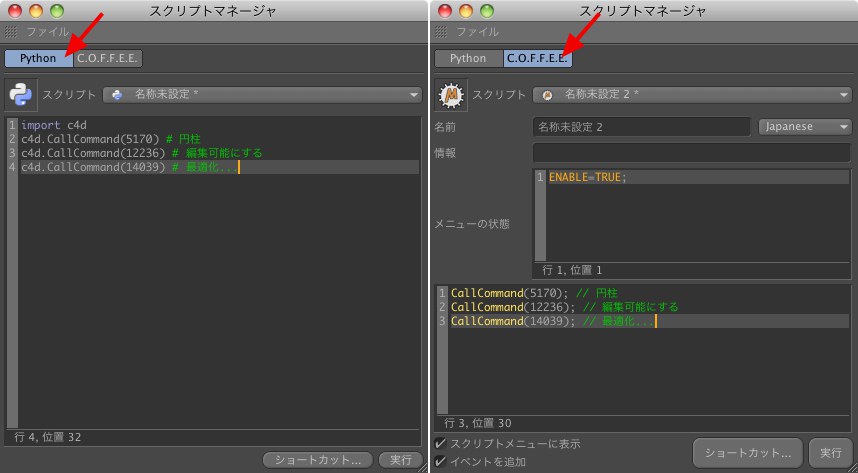The width and height of the screenshot is (858, 473).
Task: Open the ファイル menu in left window
Action: pyautogui.click(x=48, y=32)
